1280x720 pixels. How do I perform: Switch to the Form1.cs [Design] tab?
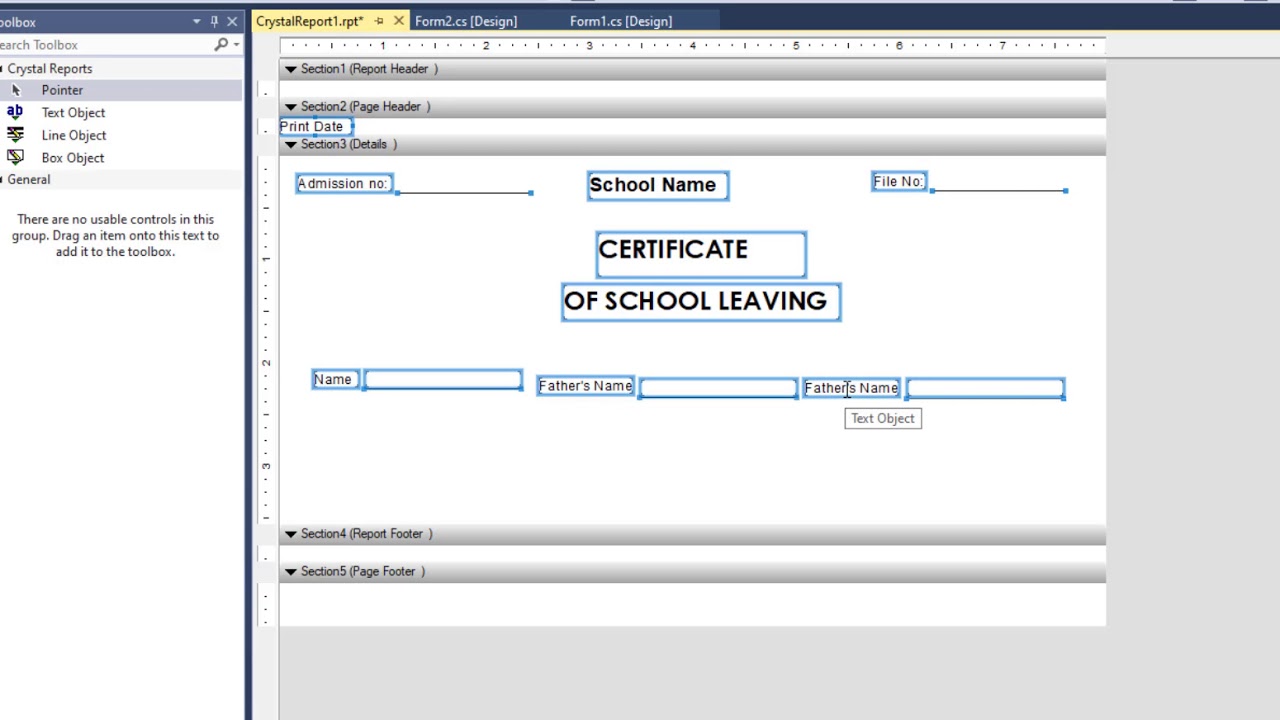pyautogui.click(x=621, y=21)
